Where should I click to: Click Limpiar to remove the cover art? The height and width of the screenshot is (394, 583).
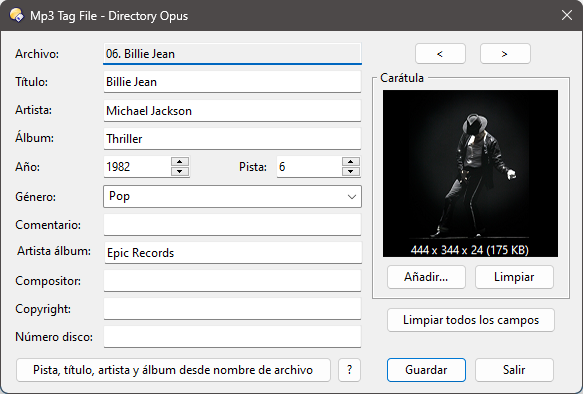pos(514,277)
